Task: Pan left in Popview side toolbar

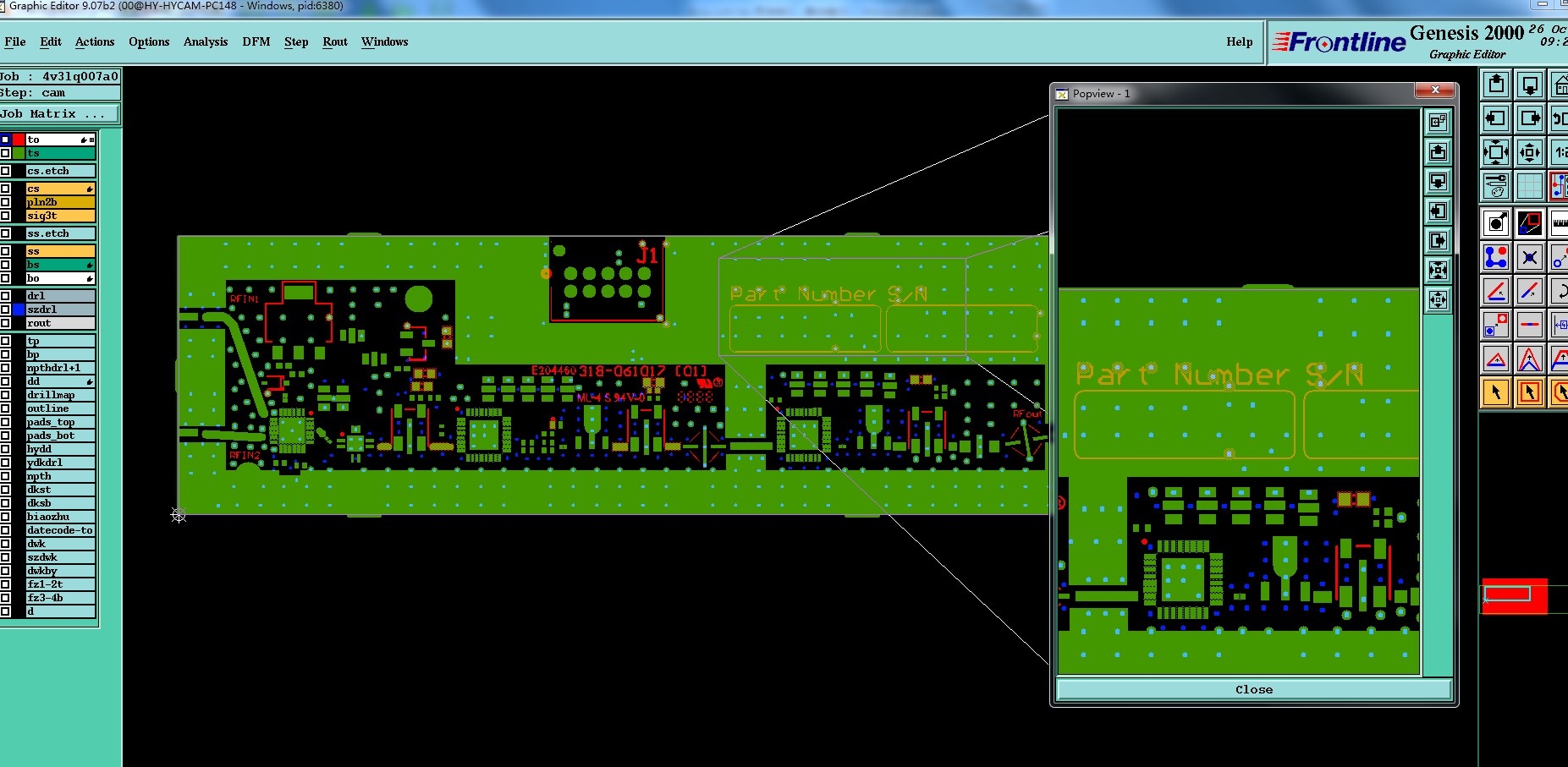Action: 1438,211
